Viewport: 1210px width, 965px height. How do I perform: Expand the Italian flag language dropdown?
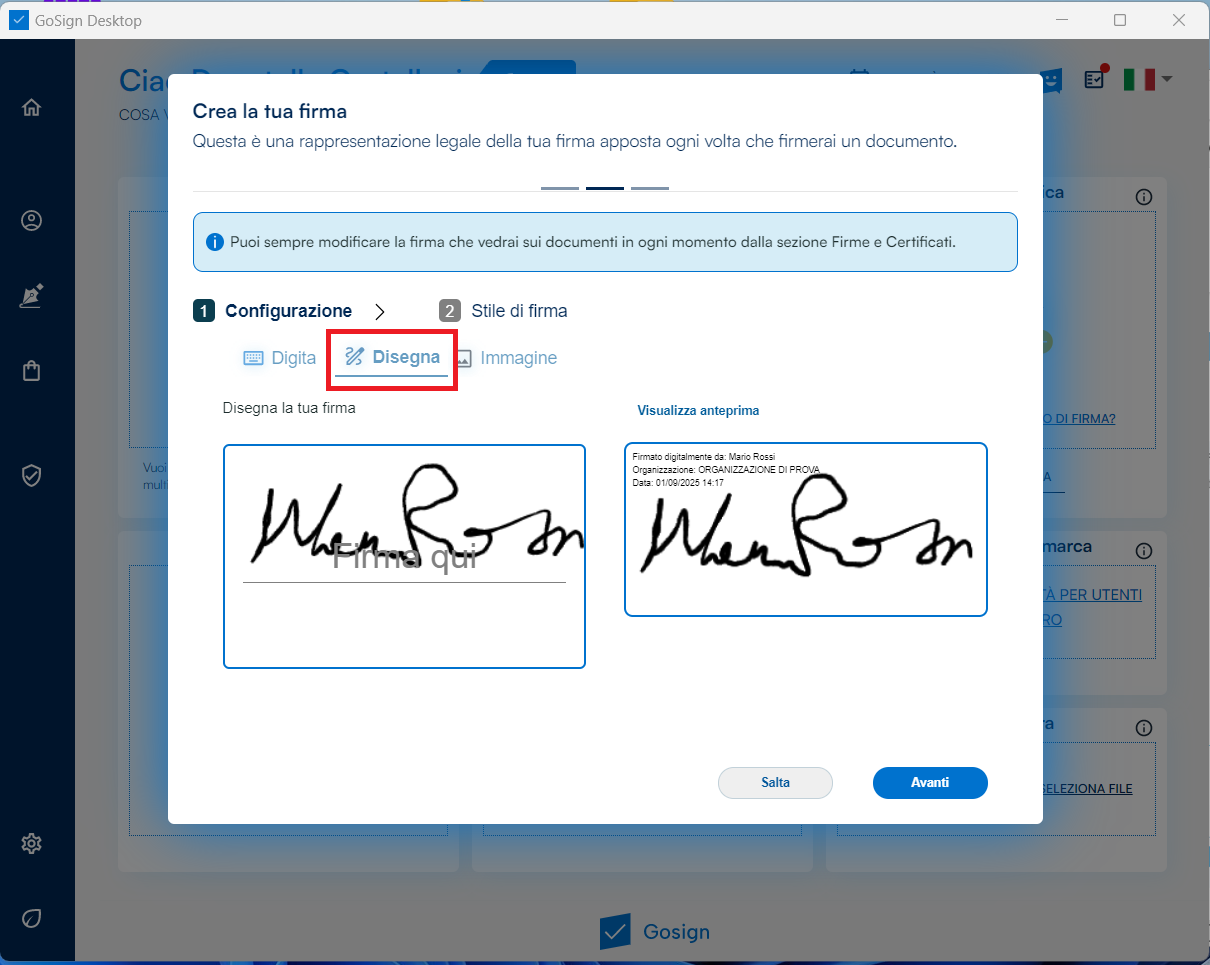(x=1147, y=79)
